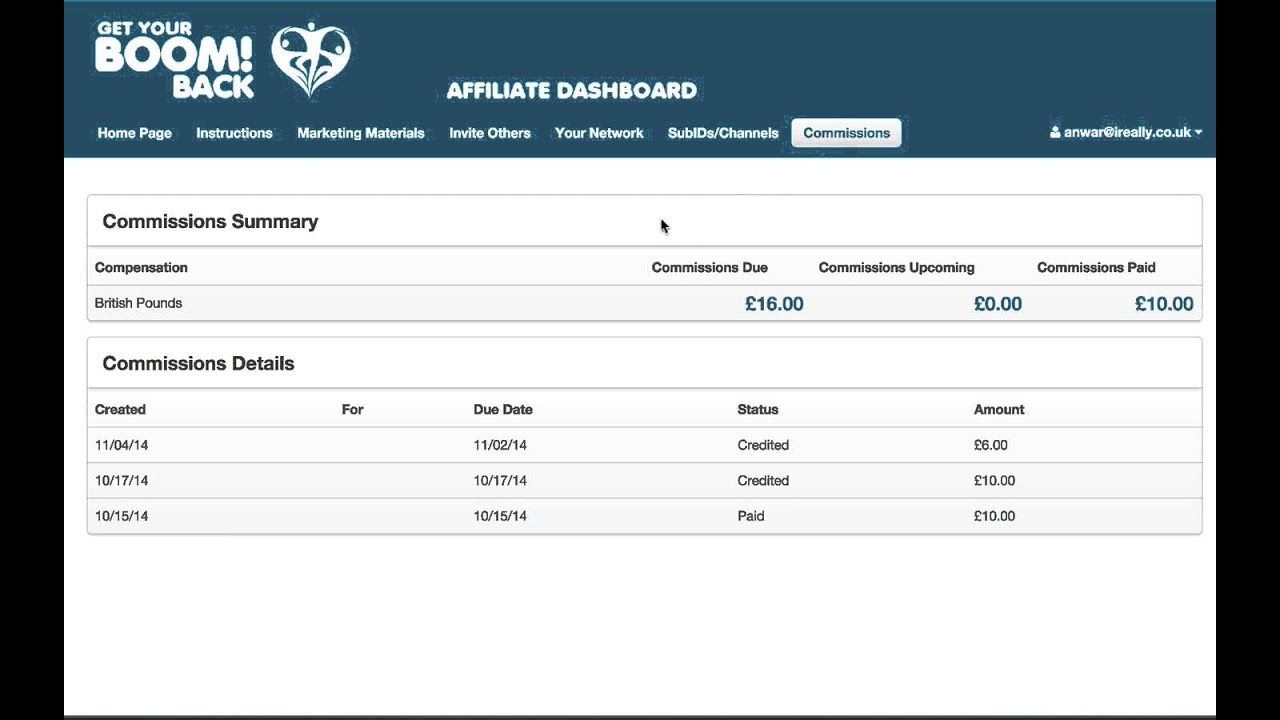Click the £0.00 upcoming commissions value
This screenshot has width=1280, height=720.
(x=998, y=304)
